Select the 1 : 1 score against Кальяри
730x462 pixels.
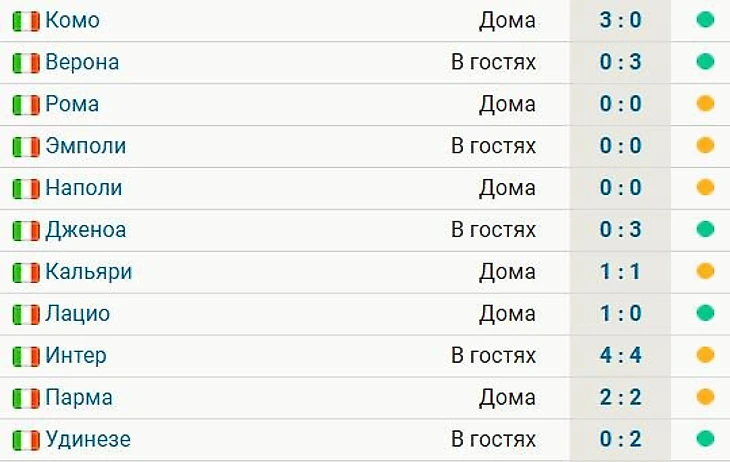[620, 272]
